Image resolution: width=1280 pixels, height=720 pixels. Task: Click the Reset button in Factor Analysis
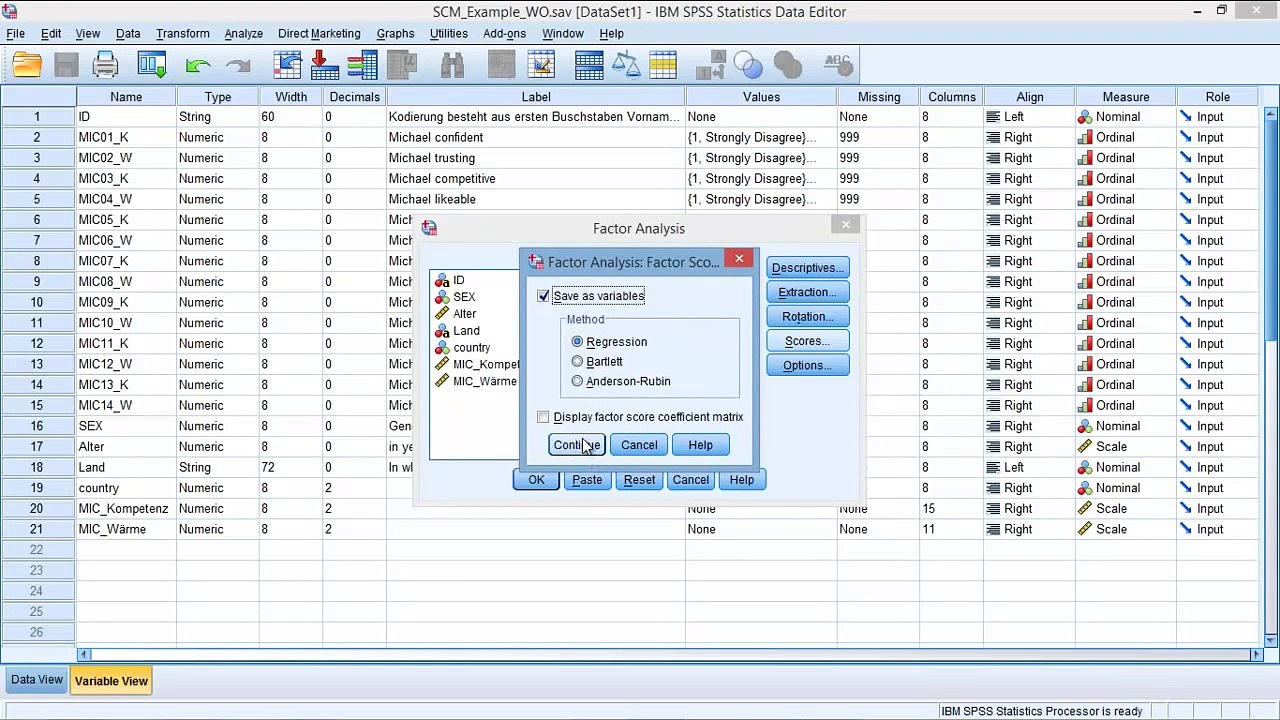pyautogui.click(x=639, y=480)
